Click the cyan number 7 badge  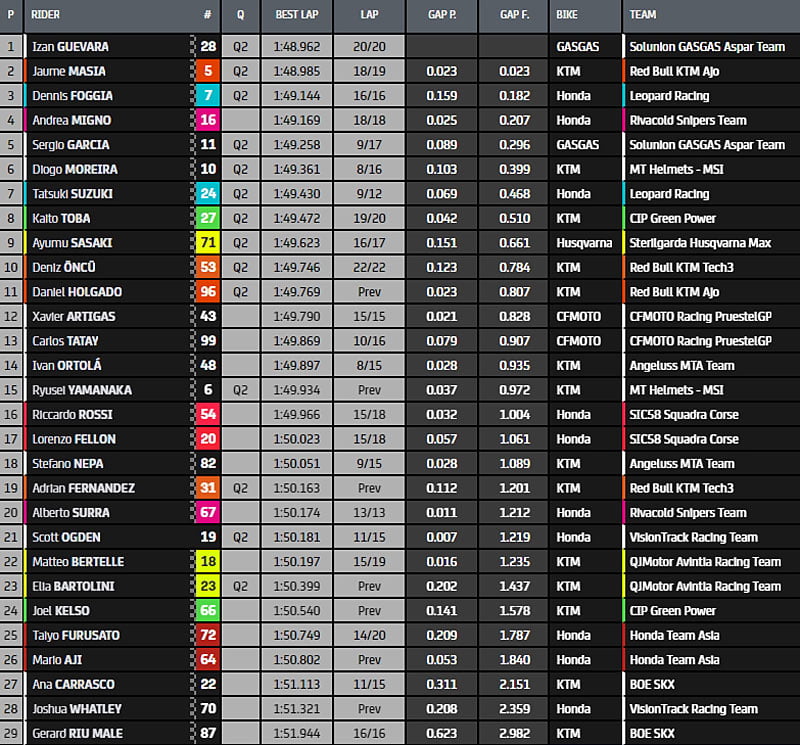[208, 96]
